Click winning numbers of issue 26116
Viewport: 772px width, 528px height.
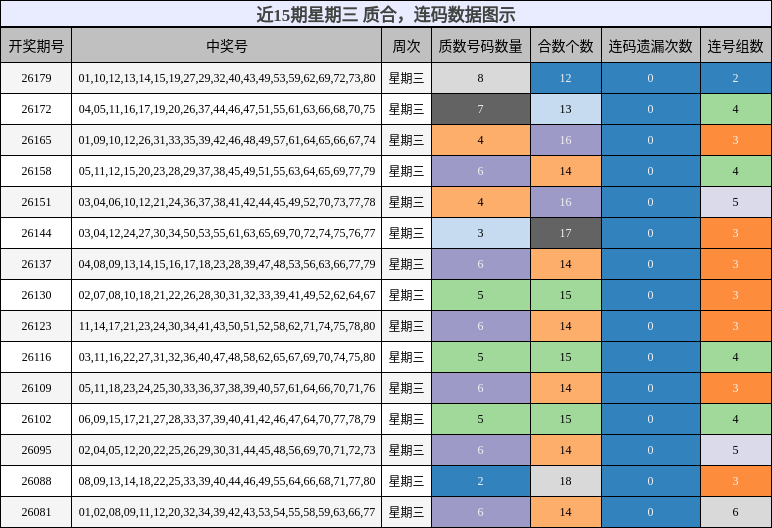click(226, 357)
